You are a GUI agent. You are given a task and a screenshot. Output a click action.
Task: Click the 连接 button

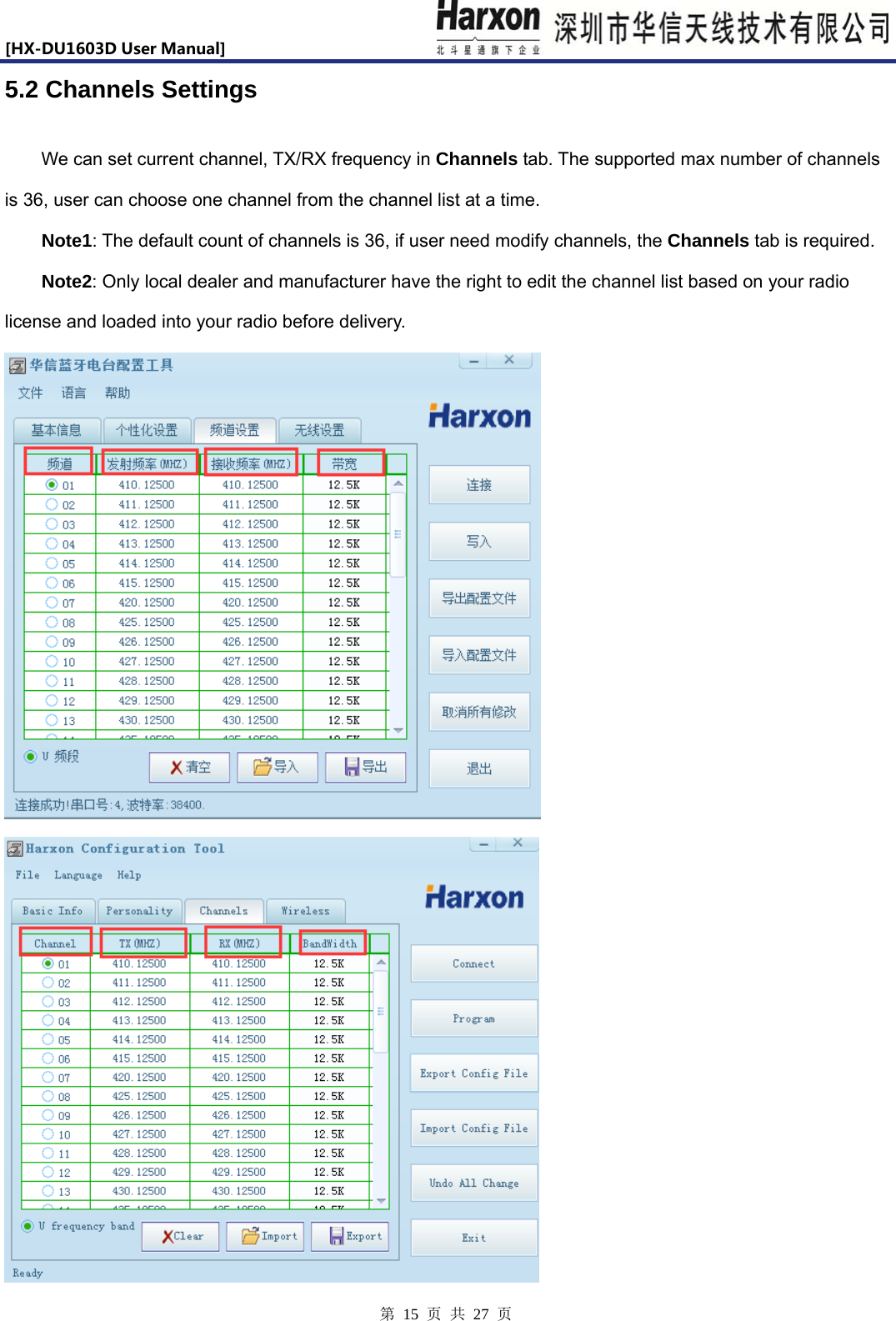coord(479,485)
